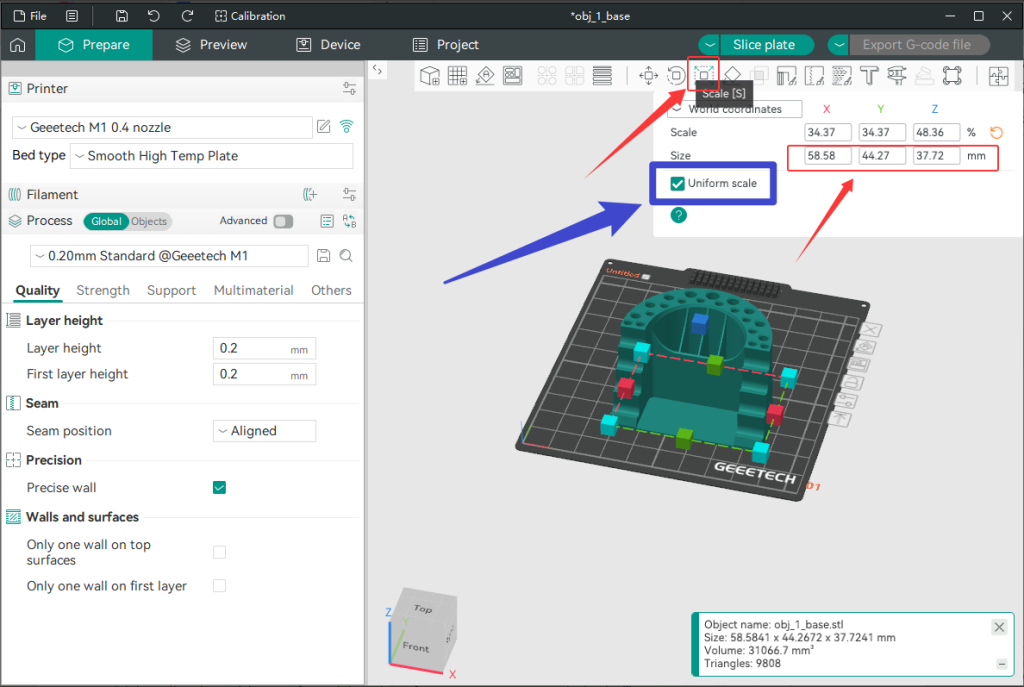Toggle the Advanced mode switch
1024x687 pixels.
coord(283,221)
